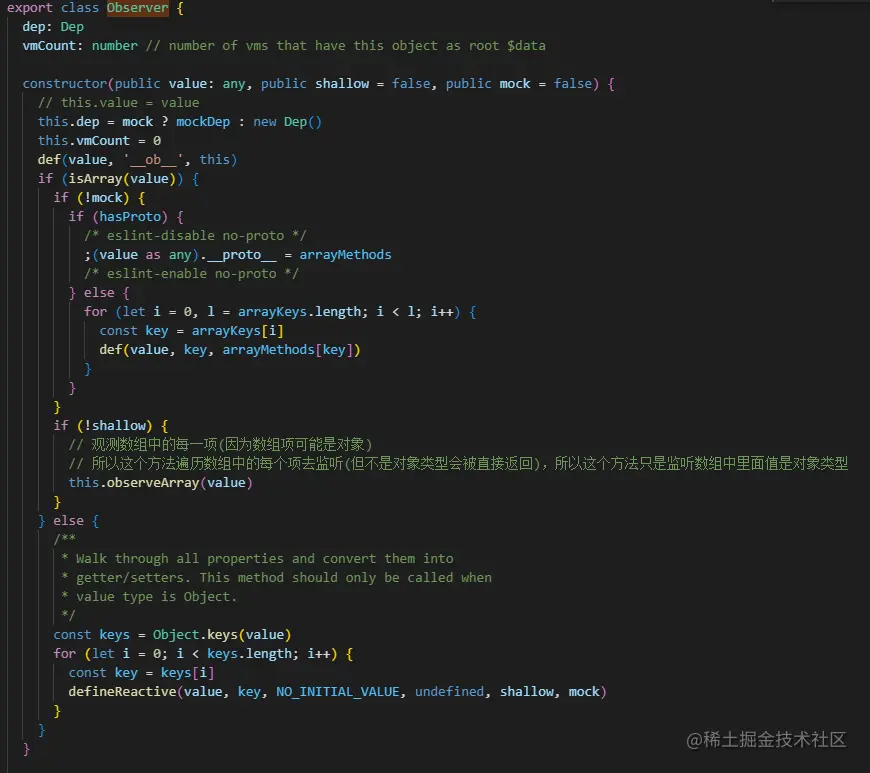Screen dimensions: 870x773
Task: Click the 'new Dep()' expression
Action: coord(287,122)
